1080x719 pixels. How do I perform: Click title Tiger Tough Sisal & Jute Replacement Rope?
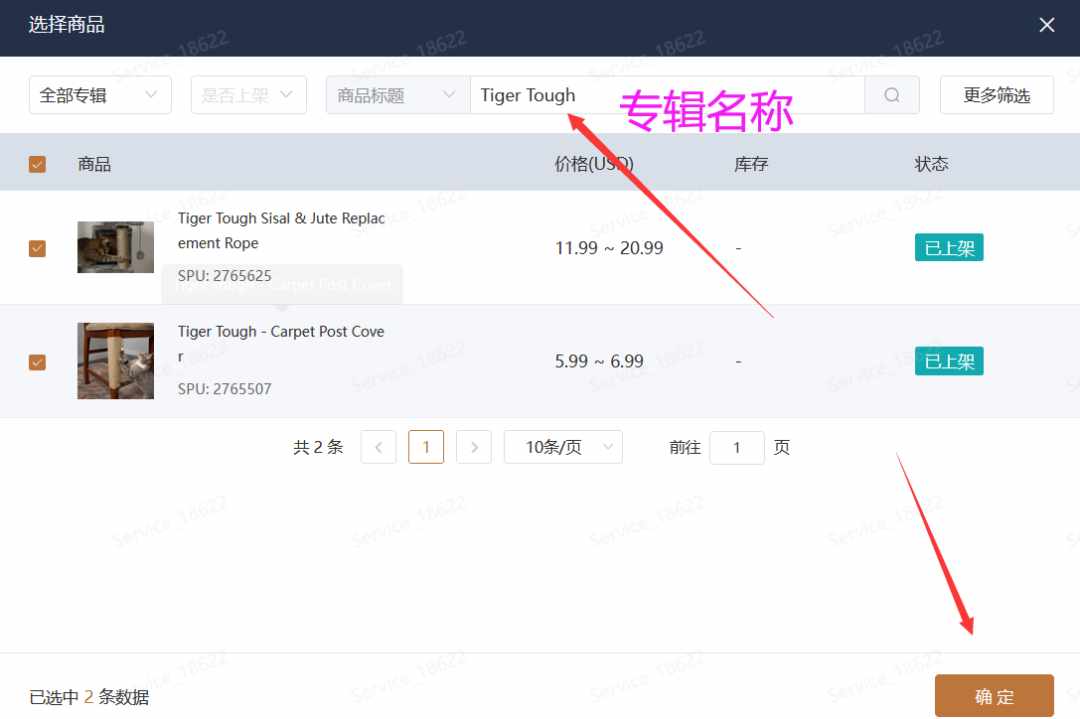click(281, 231)
